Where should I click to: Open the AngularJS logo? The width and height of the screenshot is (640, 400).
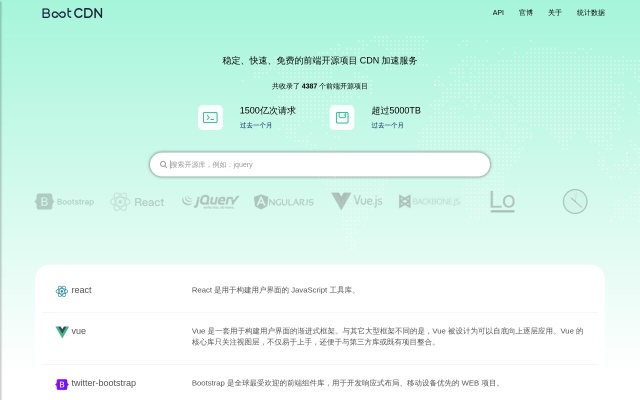tap(284, 201)
